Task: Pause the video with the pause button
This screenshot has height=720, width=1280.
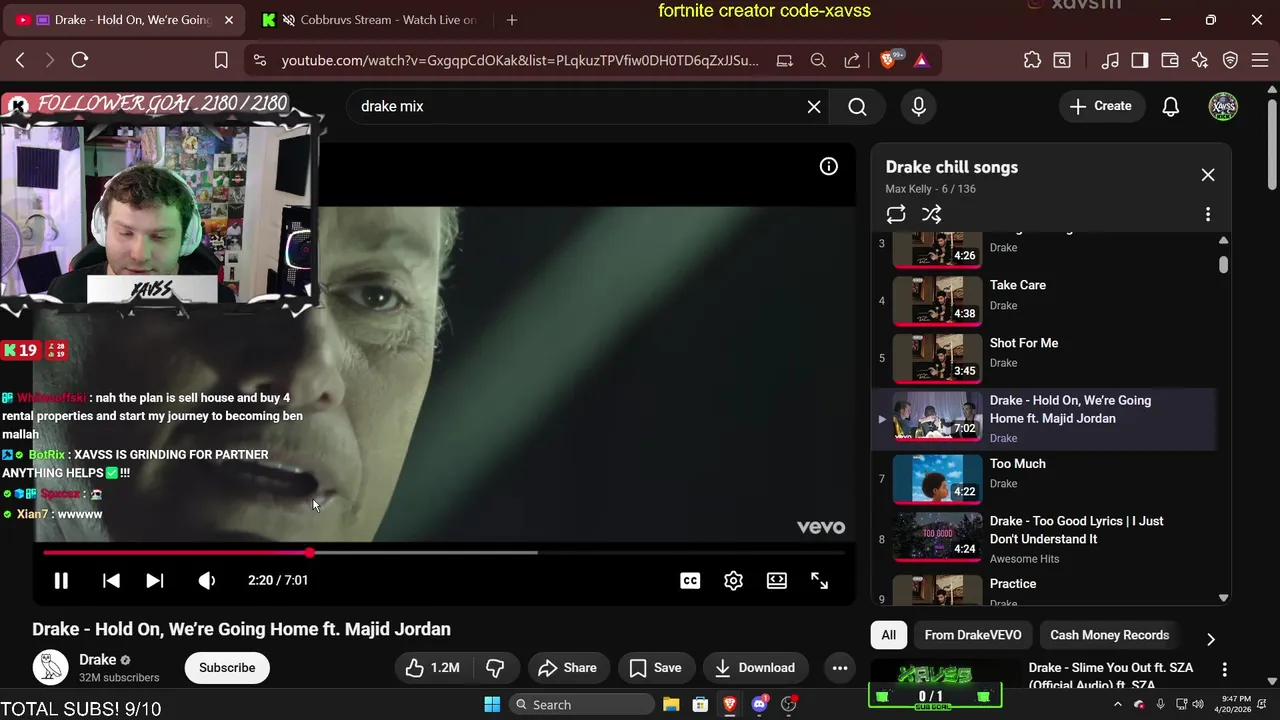Action: pyautogui.click(x=61, y=580)
